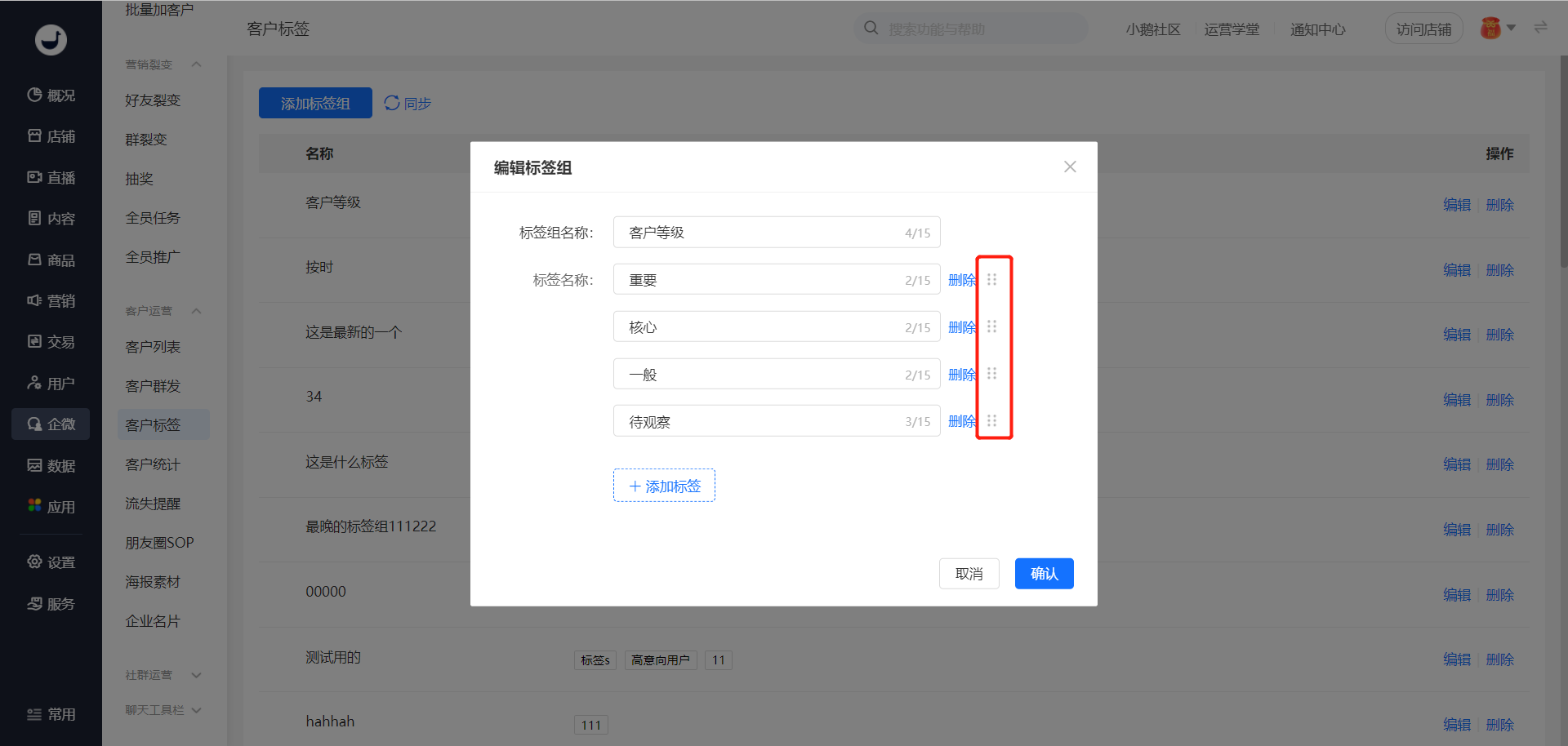Close the 编辑标签组 dialog
This screenshot has width=1568, height=746.
[1070, 167]
